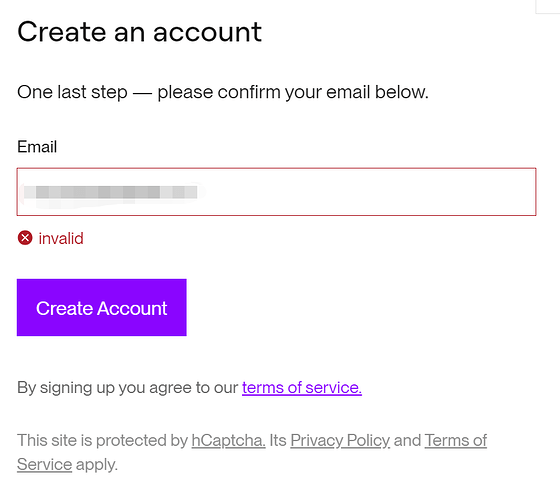Viewport: 560px width, 500px height.
Task: Click empty space inside the Email field
Action: point(368,192)
